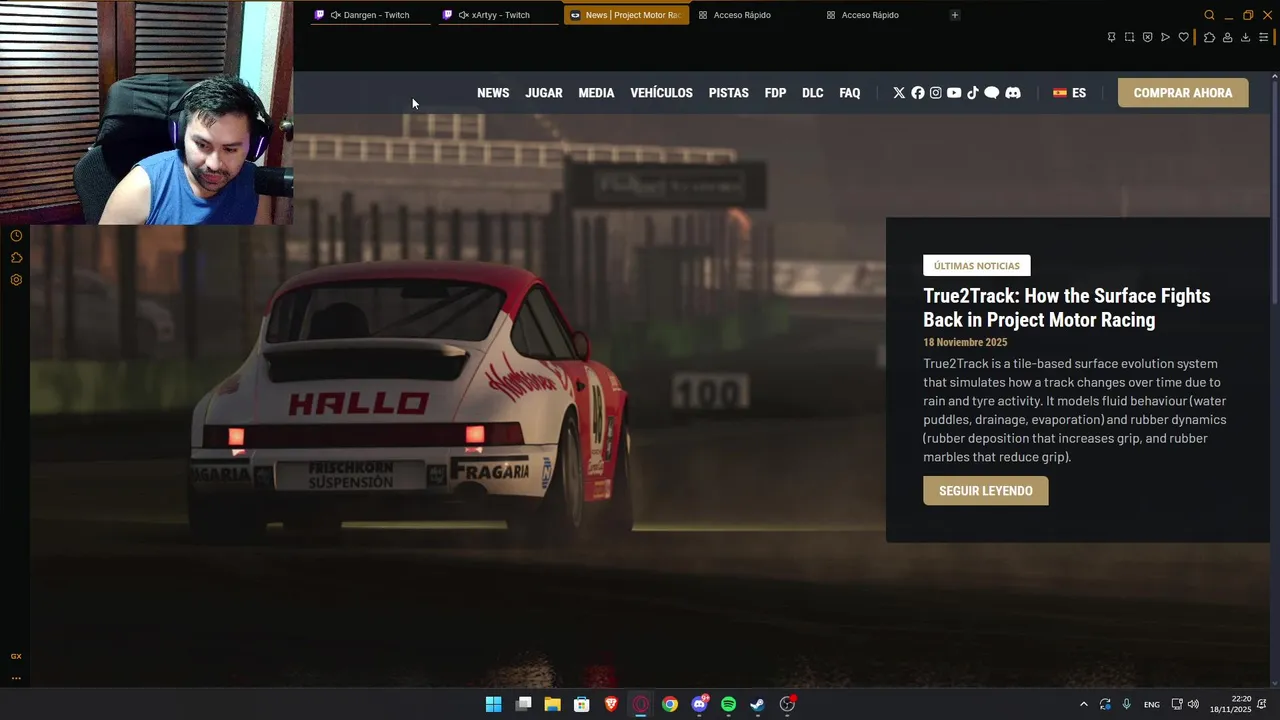Open Steam from taskbar
The height and width of the screenshot is (720, 1280).
coord(757,704)
